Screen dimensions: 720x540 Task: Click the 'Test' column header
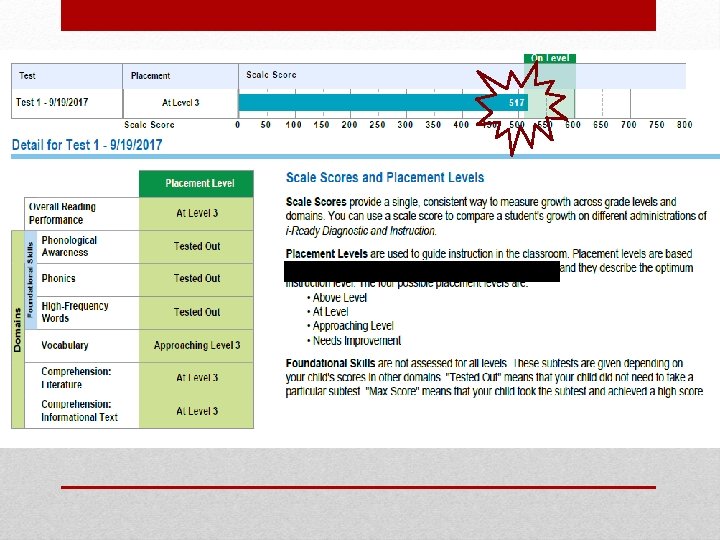pos(67,76)
